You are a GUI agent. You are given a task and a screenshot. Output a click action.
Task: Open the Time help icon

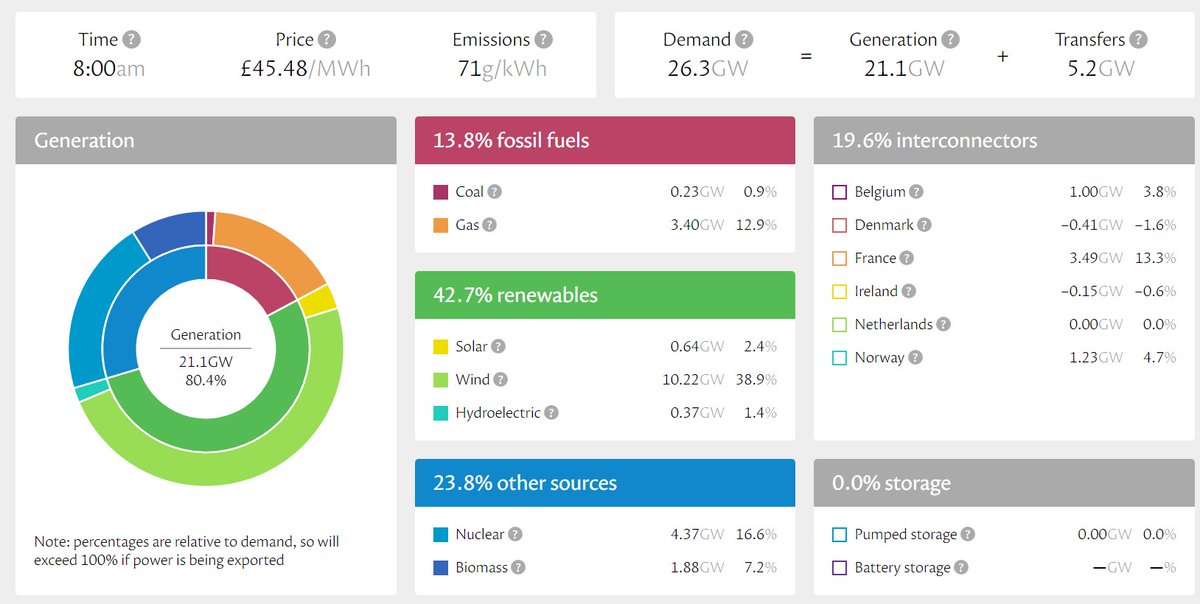pyautogui.click(x=131, y=40)
